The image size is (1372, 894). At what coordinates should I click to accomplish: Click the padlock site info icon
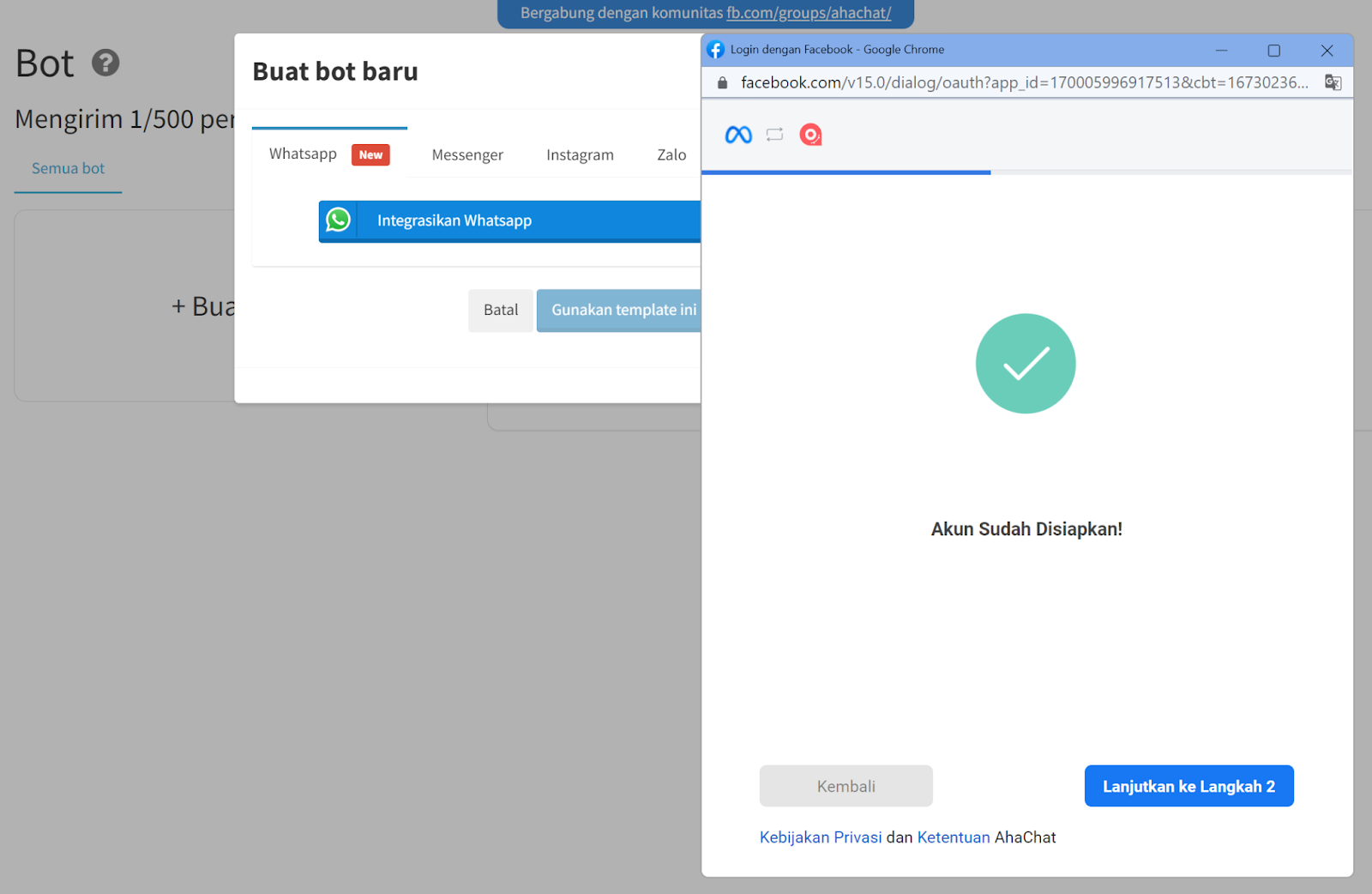(x=722, y=82)
